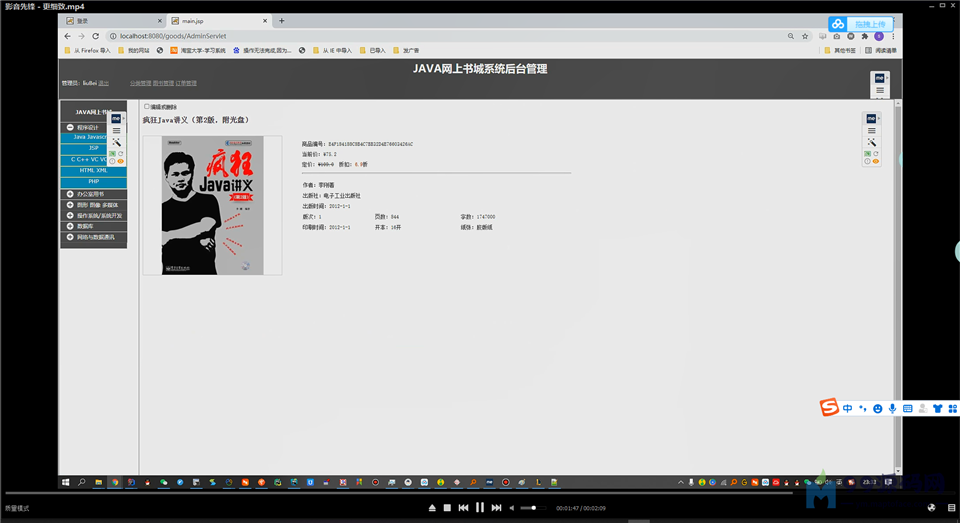960x523 pixels.
Task: Expand the 办公室用书 category
Action: (x=70, y=194)
